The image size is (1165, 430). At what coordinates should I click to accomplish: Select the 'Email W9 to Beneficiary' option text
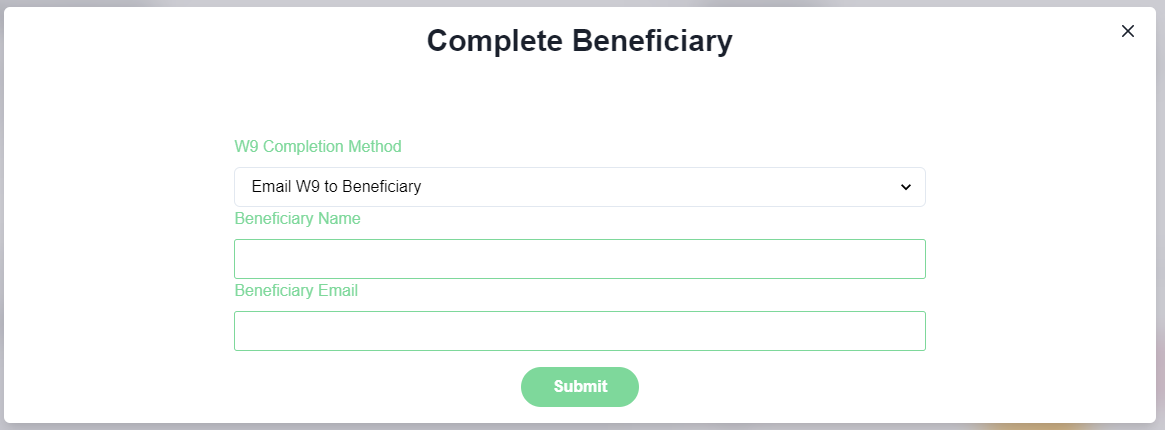[336, 187]
